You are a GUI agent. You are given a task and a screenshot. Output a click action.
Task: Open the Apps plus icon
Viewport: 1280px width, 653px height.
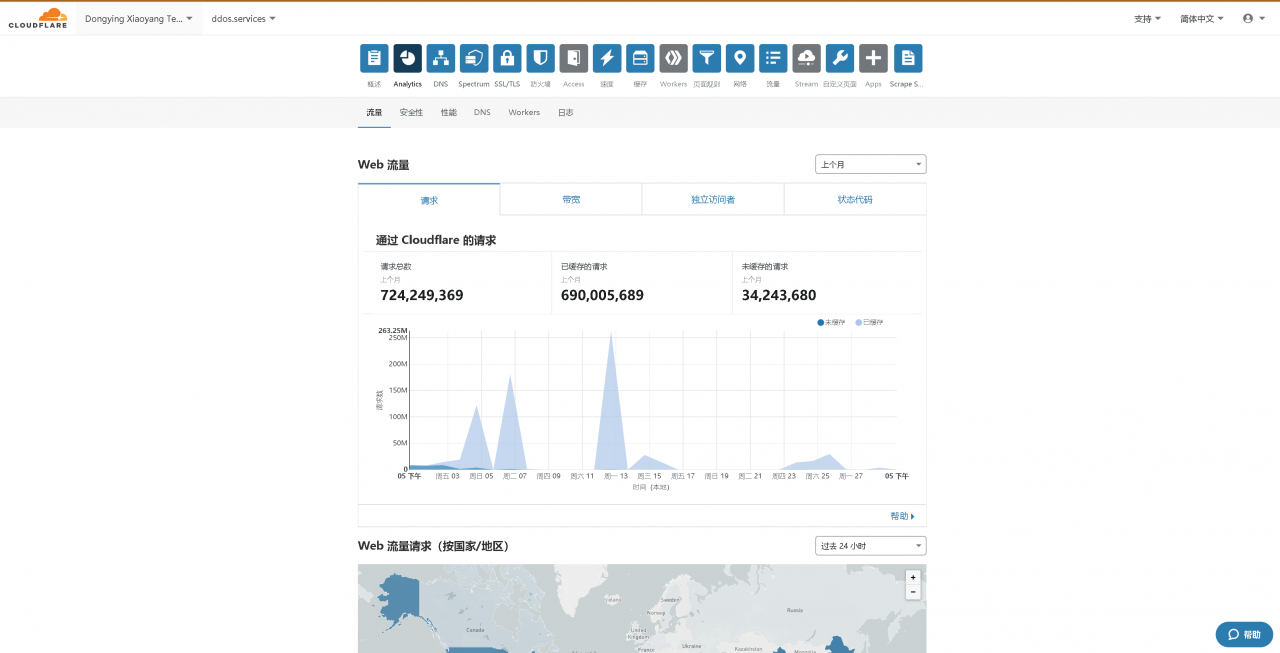tap(873, 58)
